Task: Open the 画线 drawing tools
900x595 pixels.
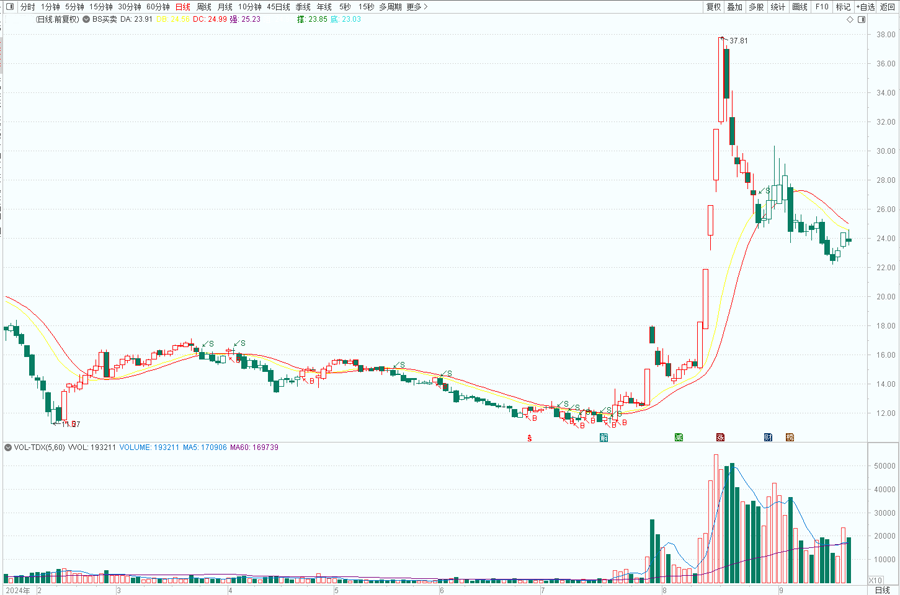Action: coord(799,7)
